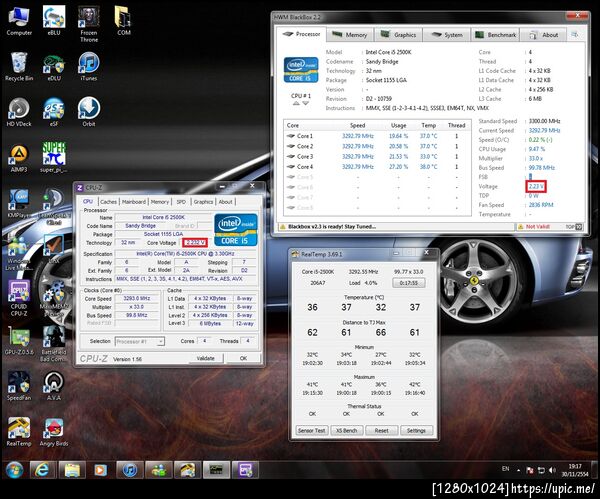This screenshot has height=499, width=600.
Task: Open Windows Media Player from the taskbar
Action: pos(101,470)
